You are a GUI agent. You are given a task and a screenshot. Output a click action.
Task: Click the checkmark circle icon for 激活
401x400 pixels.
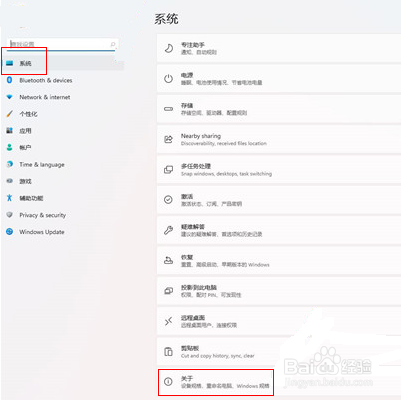168,200
